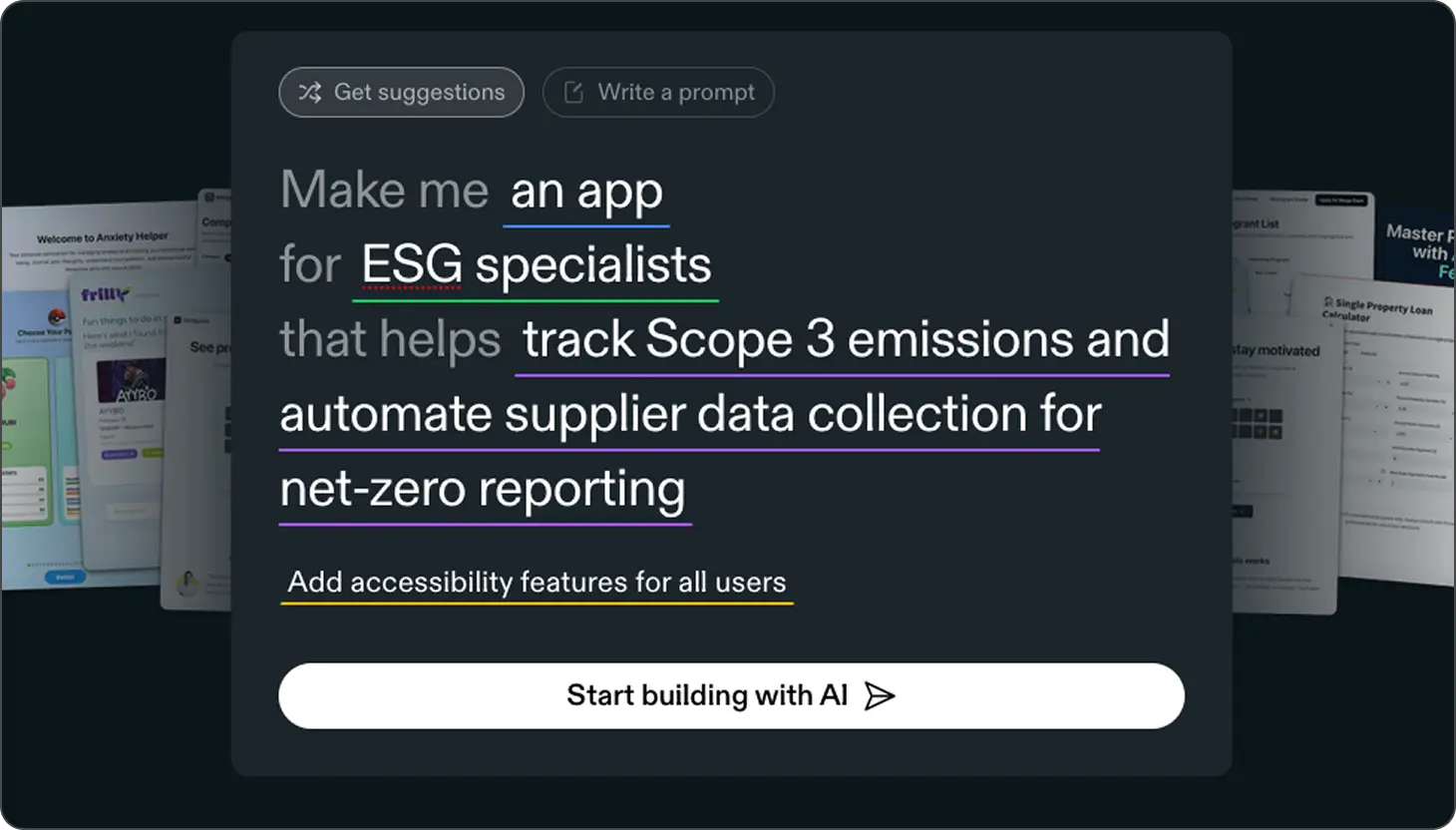Click the black button atop the grant list card
Screen dimensions: 1456x830
tap(1340, 201)
